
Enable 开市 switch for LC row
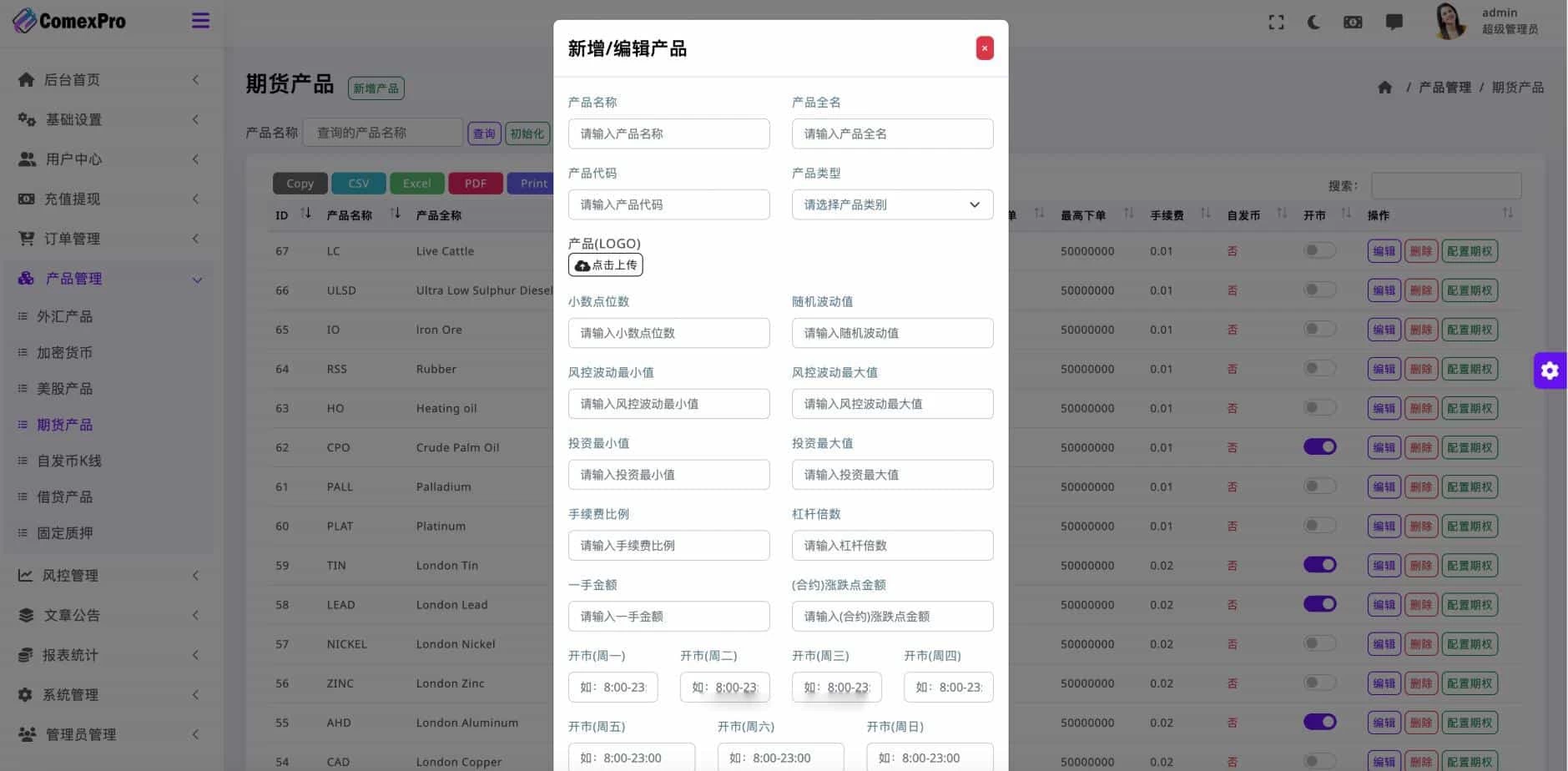coord(1319,251)
